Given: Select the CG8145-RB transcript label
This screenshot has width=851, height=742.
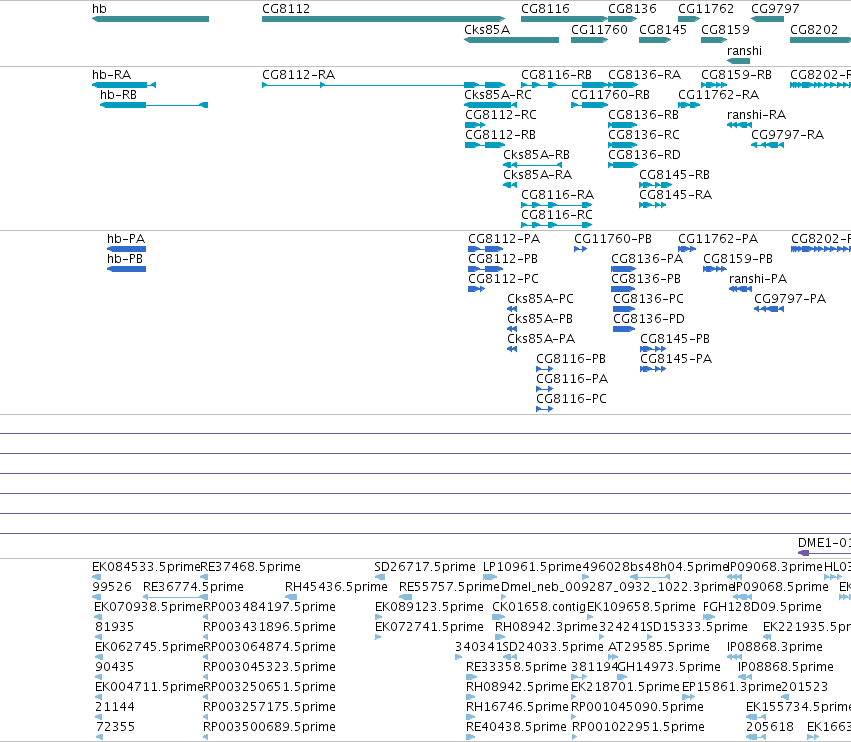Looking at the screenshot, I should coord(675,175).
